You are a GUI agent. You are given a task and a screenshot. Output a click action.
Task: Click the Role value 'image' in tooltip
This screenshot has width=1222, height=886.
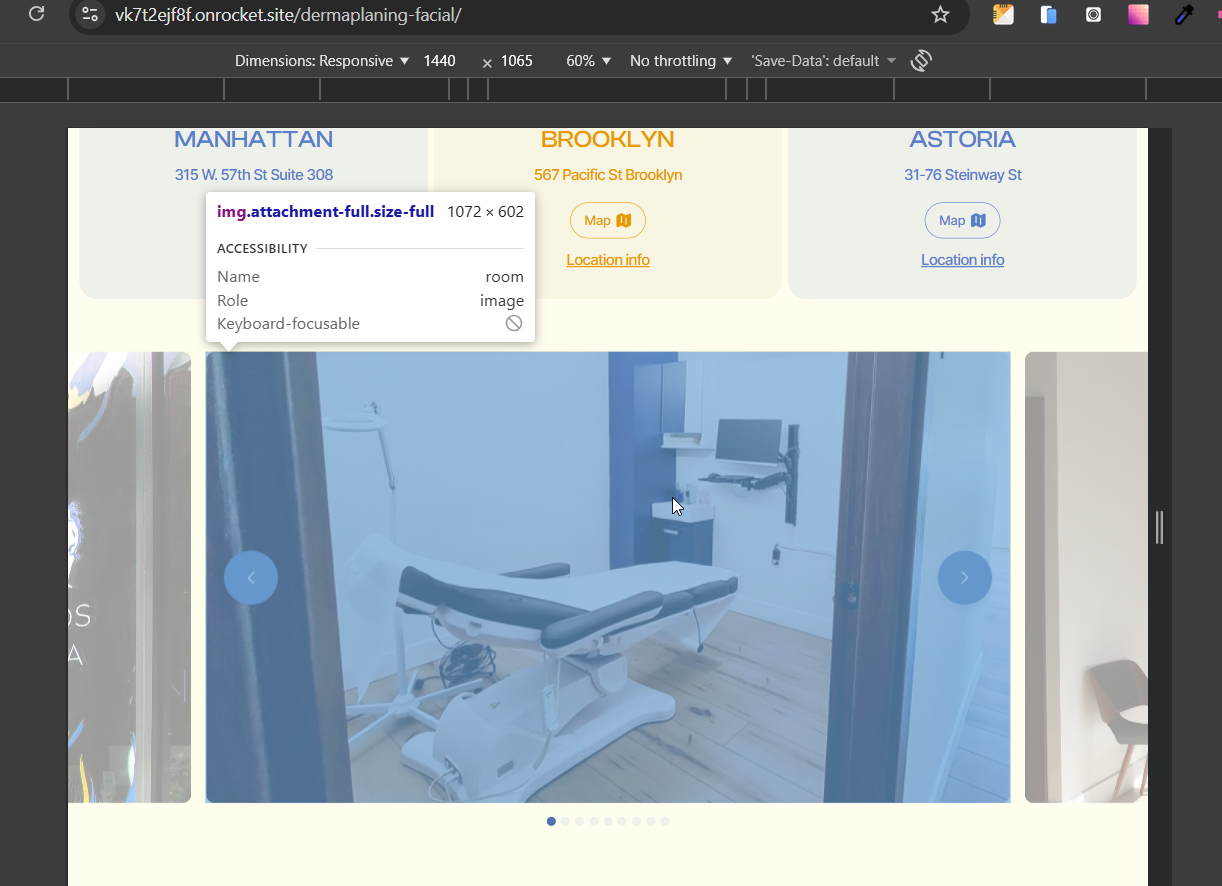(x=502, y=301)
